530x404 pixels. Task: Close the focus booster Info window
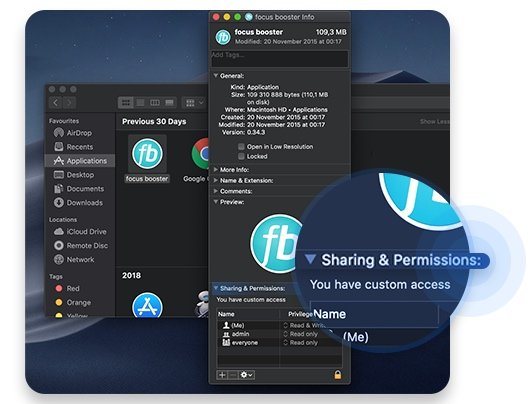(216, 17)
